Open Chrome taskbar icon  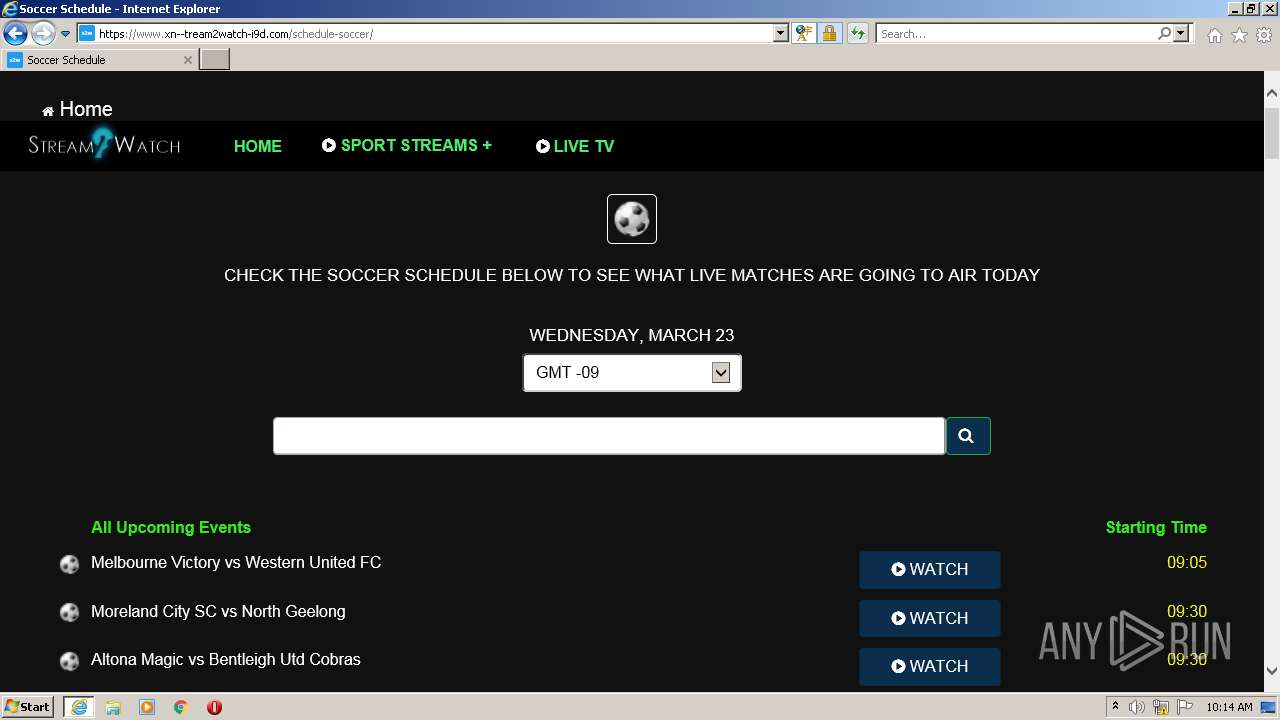tap(181, 707)
